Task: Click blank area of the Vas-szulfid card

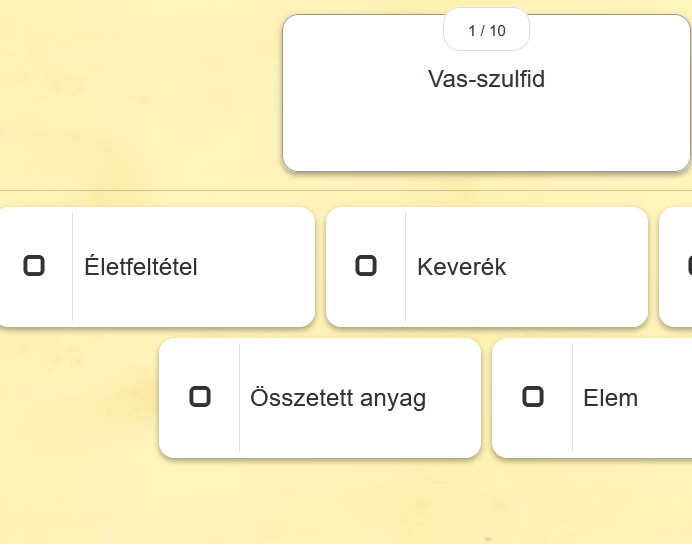Action: point(486,132)
